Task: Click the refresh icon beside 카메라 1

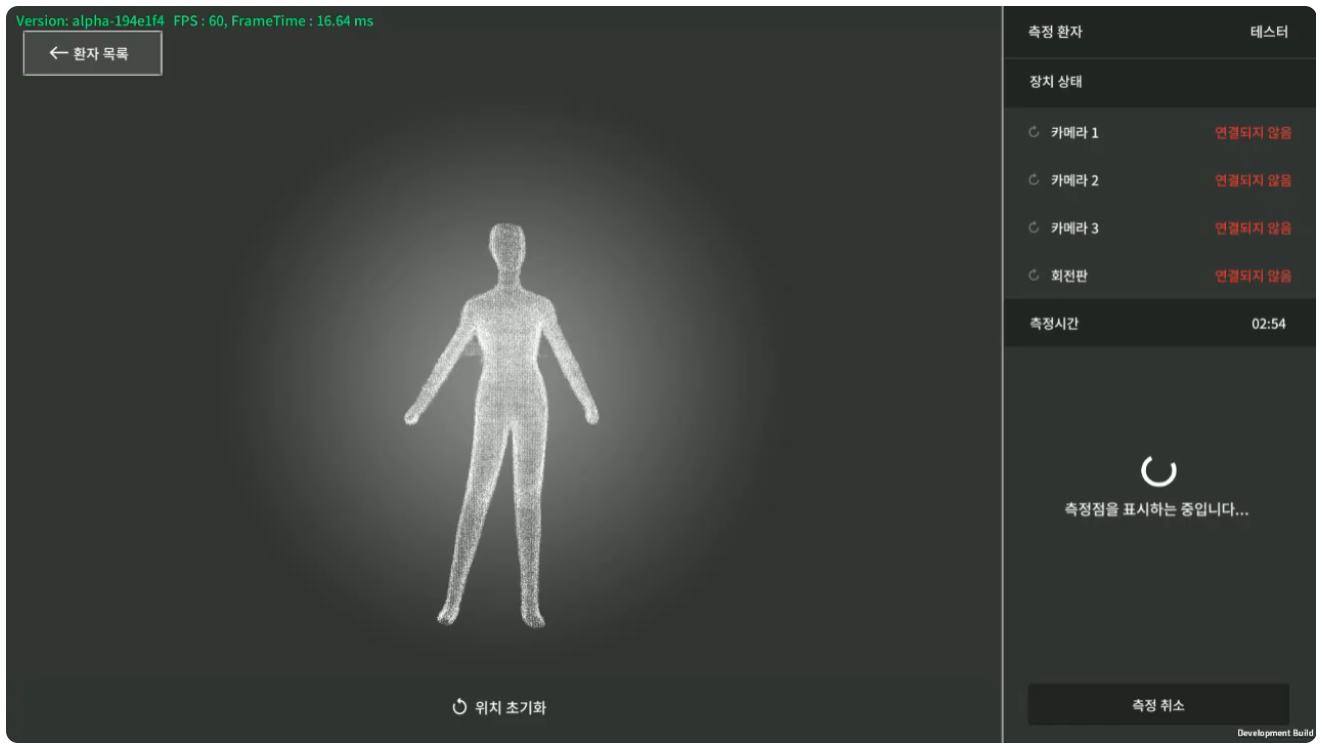Action: 1034,133
